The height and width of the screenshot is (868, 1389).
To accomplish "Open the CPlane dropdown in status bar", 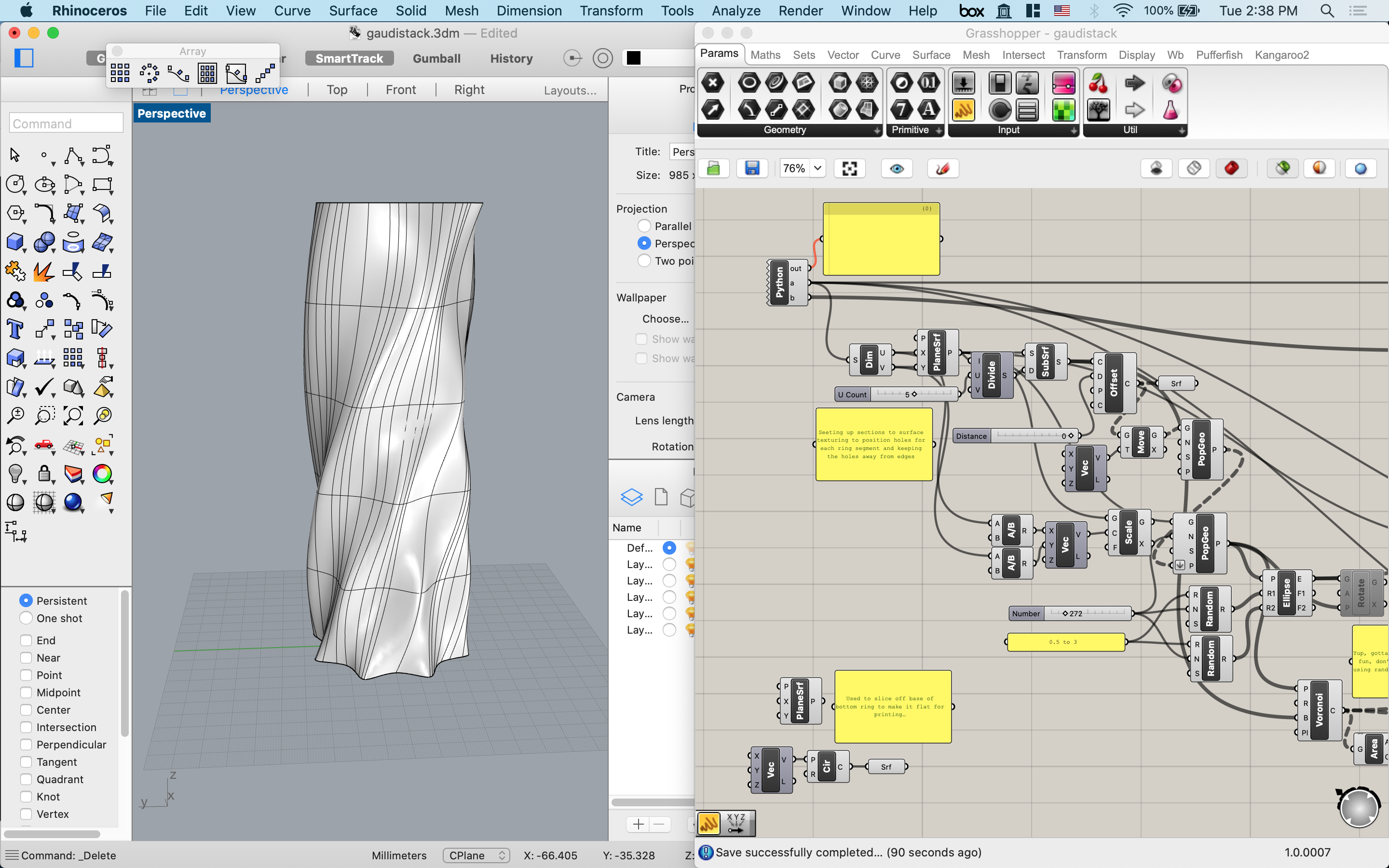I will coord(477,855).
